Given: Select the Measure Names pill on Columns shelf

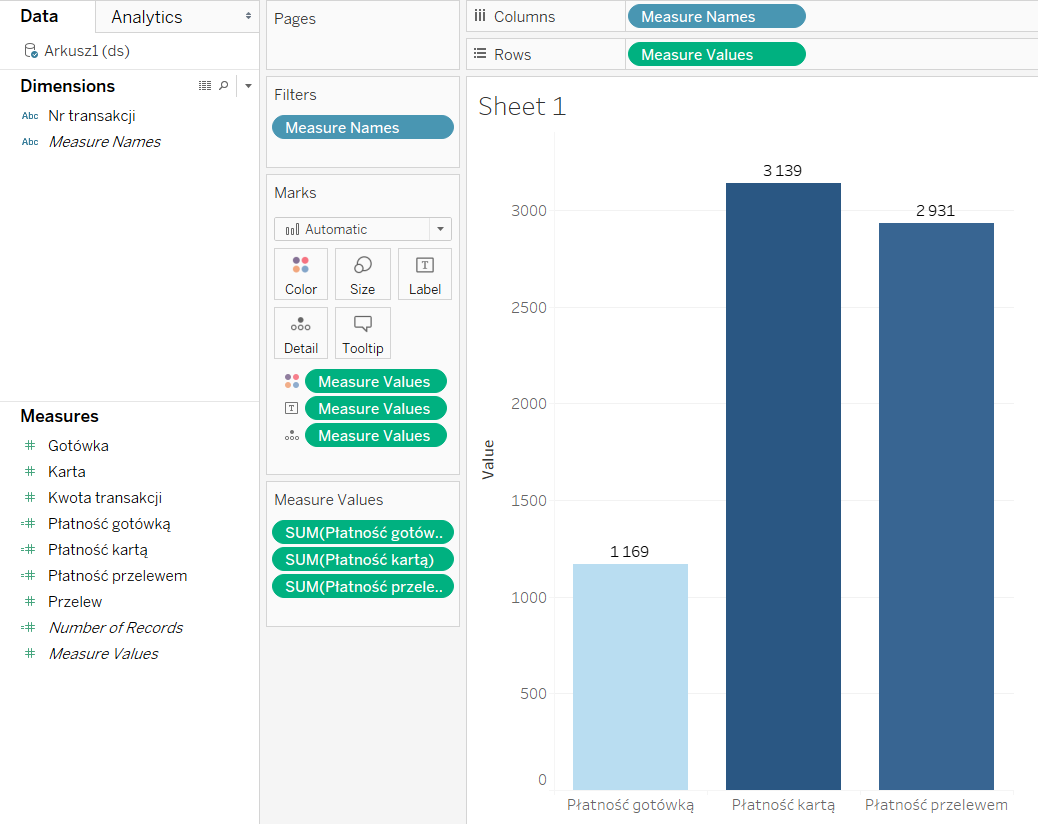Looking at the screenshot, I should click(x=715, y=17).
